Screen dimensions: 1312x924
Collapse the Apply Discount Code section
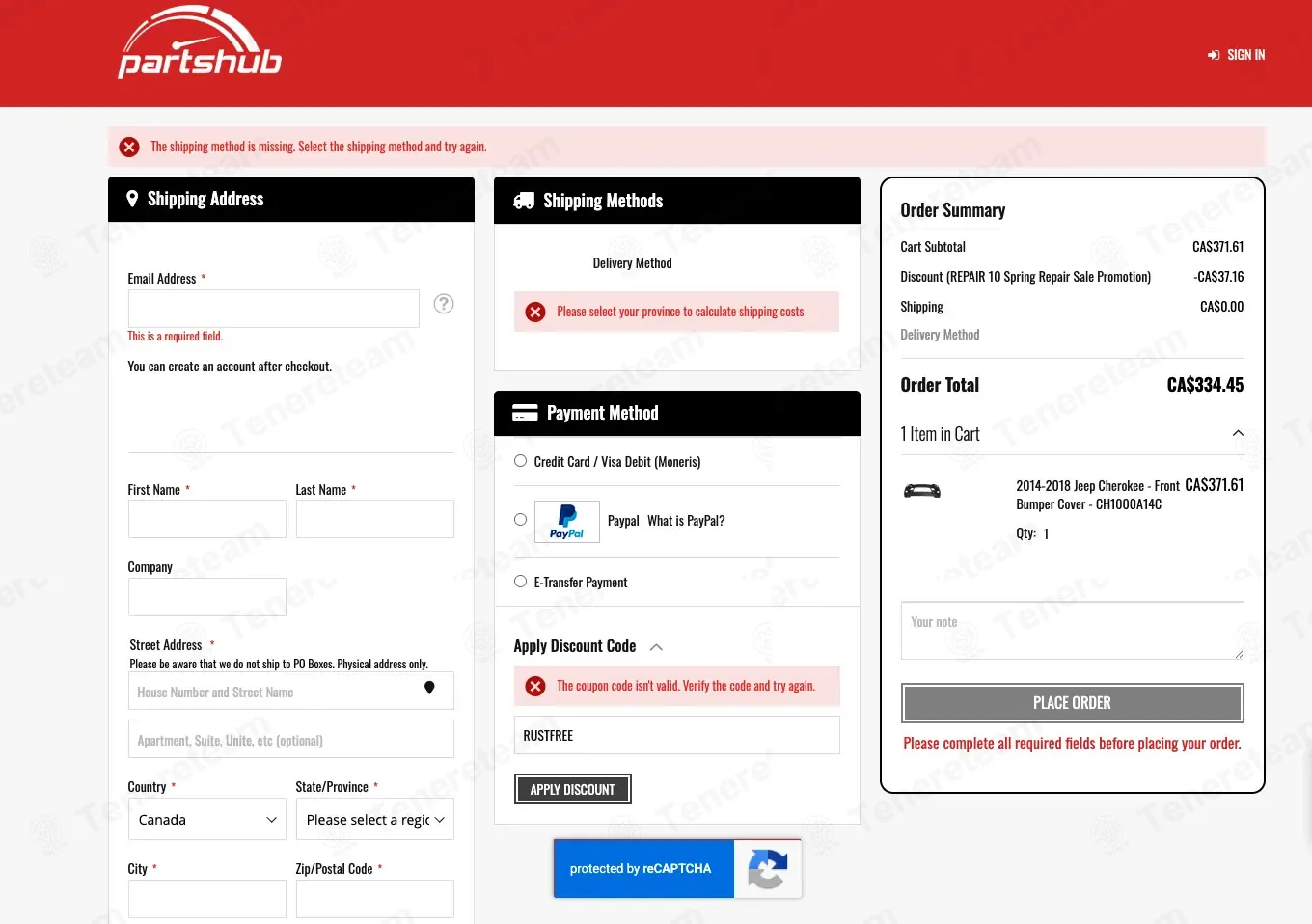pos(656,647)
